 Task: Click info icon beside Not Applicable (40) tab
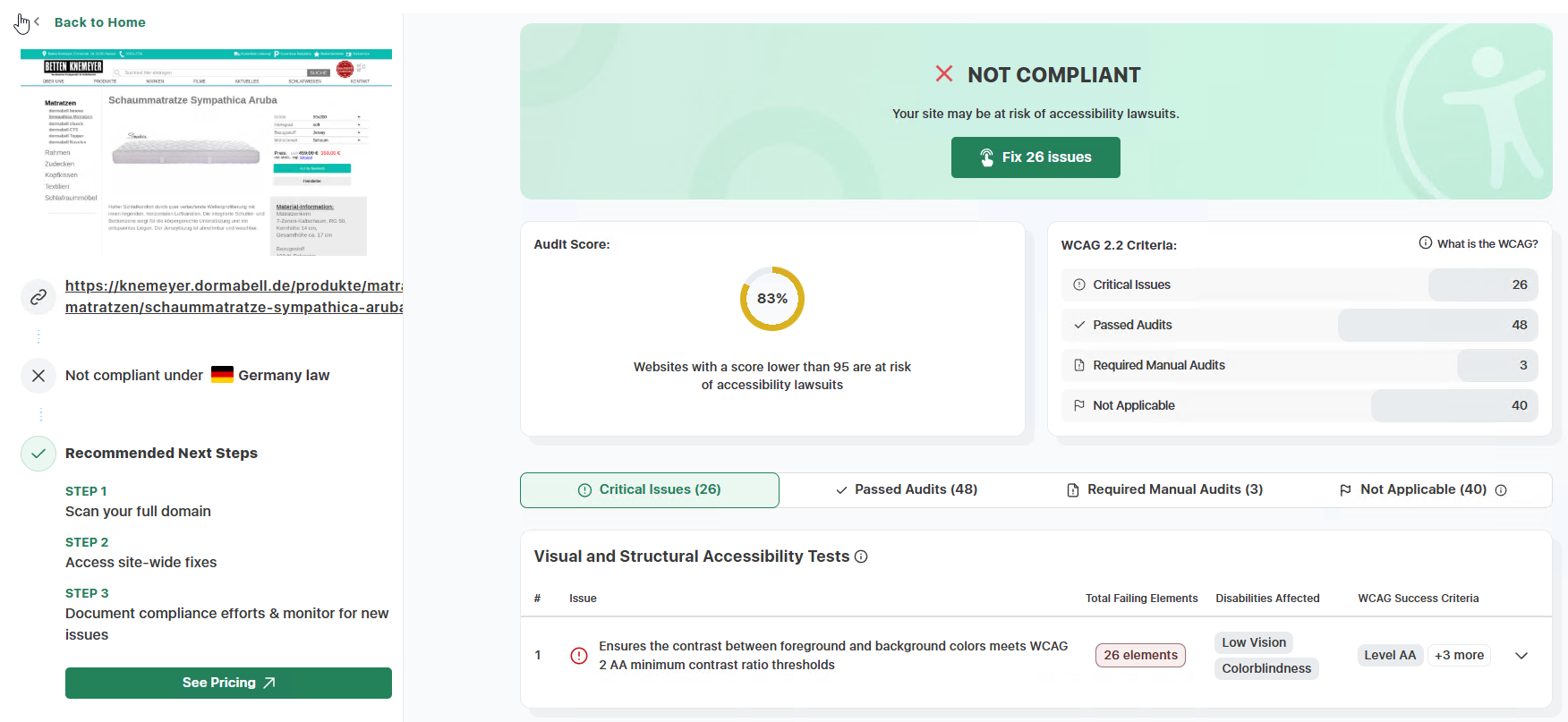point(1501,490)
